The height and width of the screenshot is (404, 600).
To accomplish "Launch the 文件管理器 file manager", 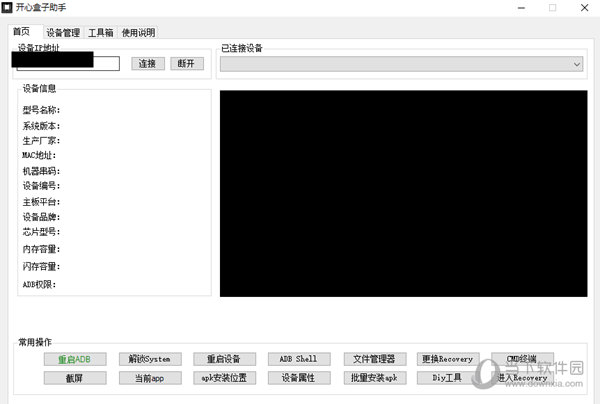I will tap(373, 359).
